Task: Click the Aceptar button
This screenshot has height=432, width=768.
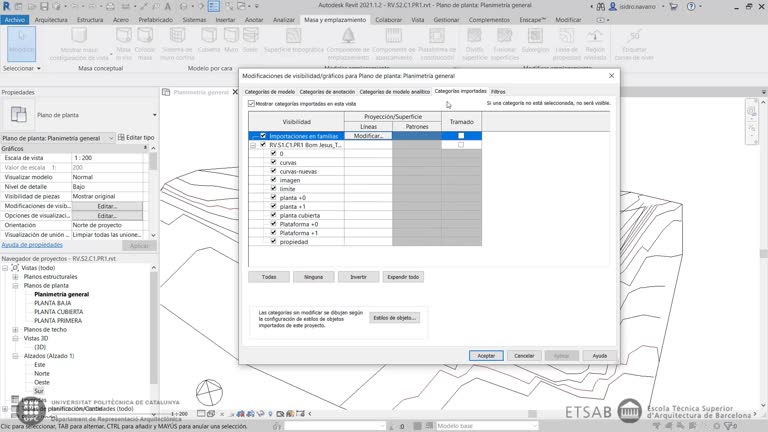Action: (486, 355)
